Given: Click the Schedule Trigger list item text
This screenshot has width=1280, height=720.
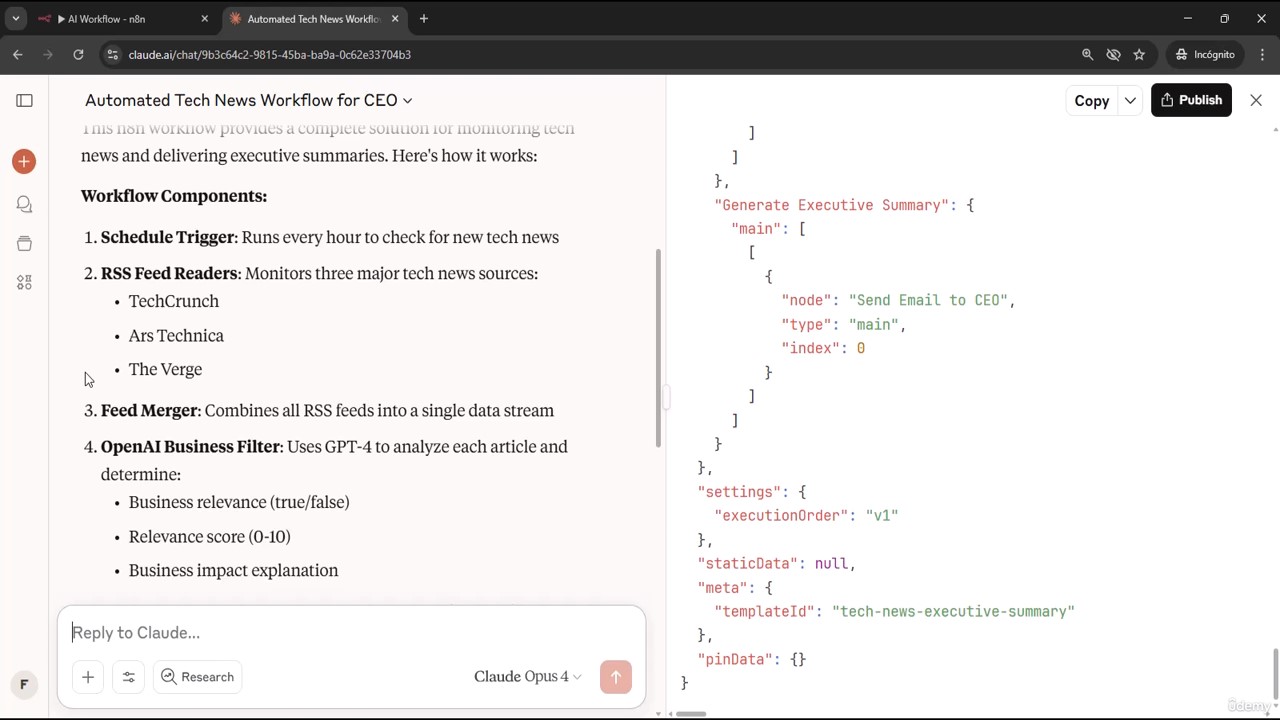Looking at the screenshot, I should tap(330, 237).
